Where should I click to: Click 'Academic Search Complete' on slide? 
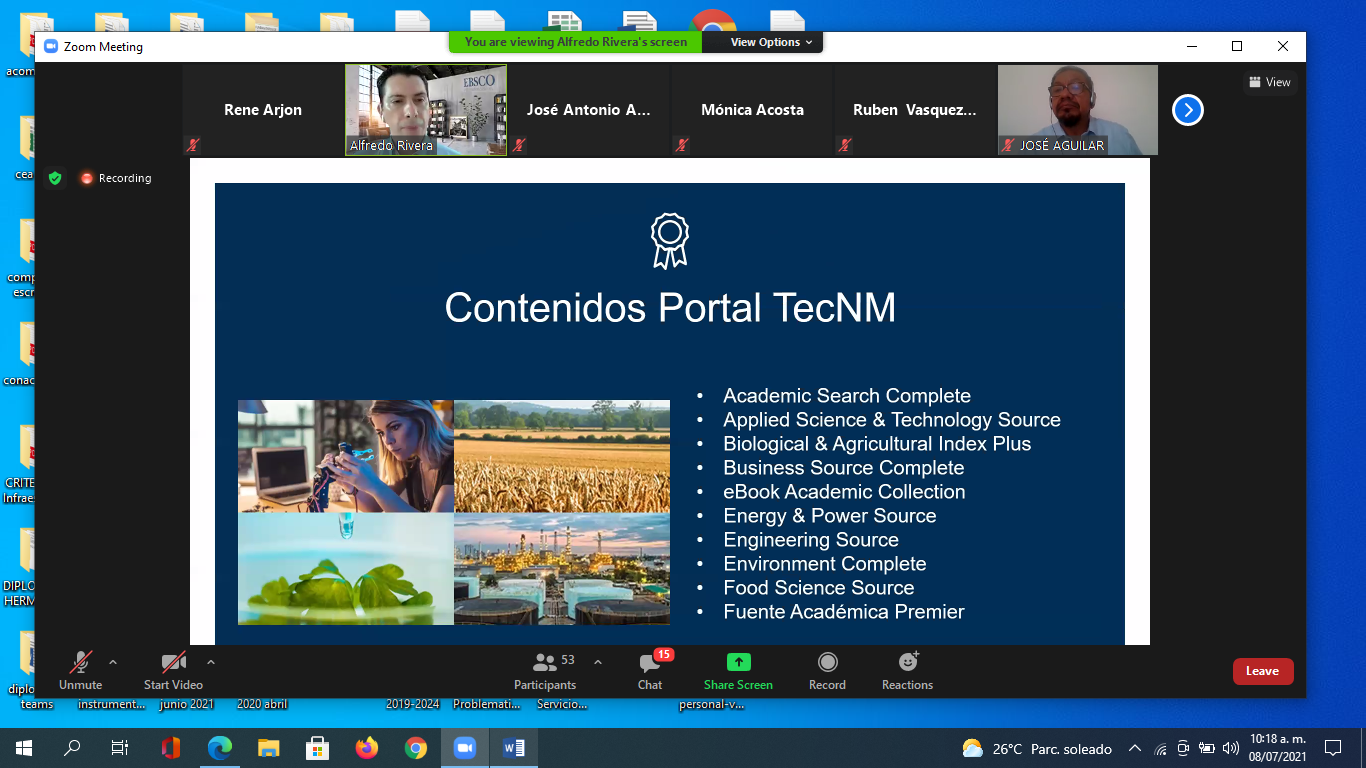[x=847, y=396]
